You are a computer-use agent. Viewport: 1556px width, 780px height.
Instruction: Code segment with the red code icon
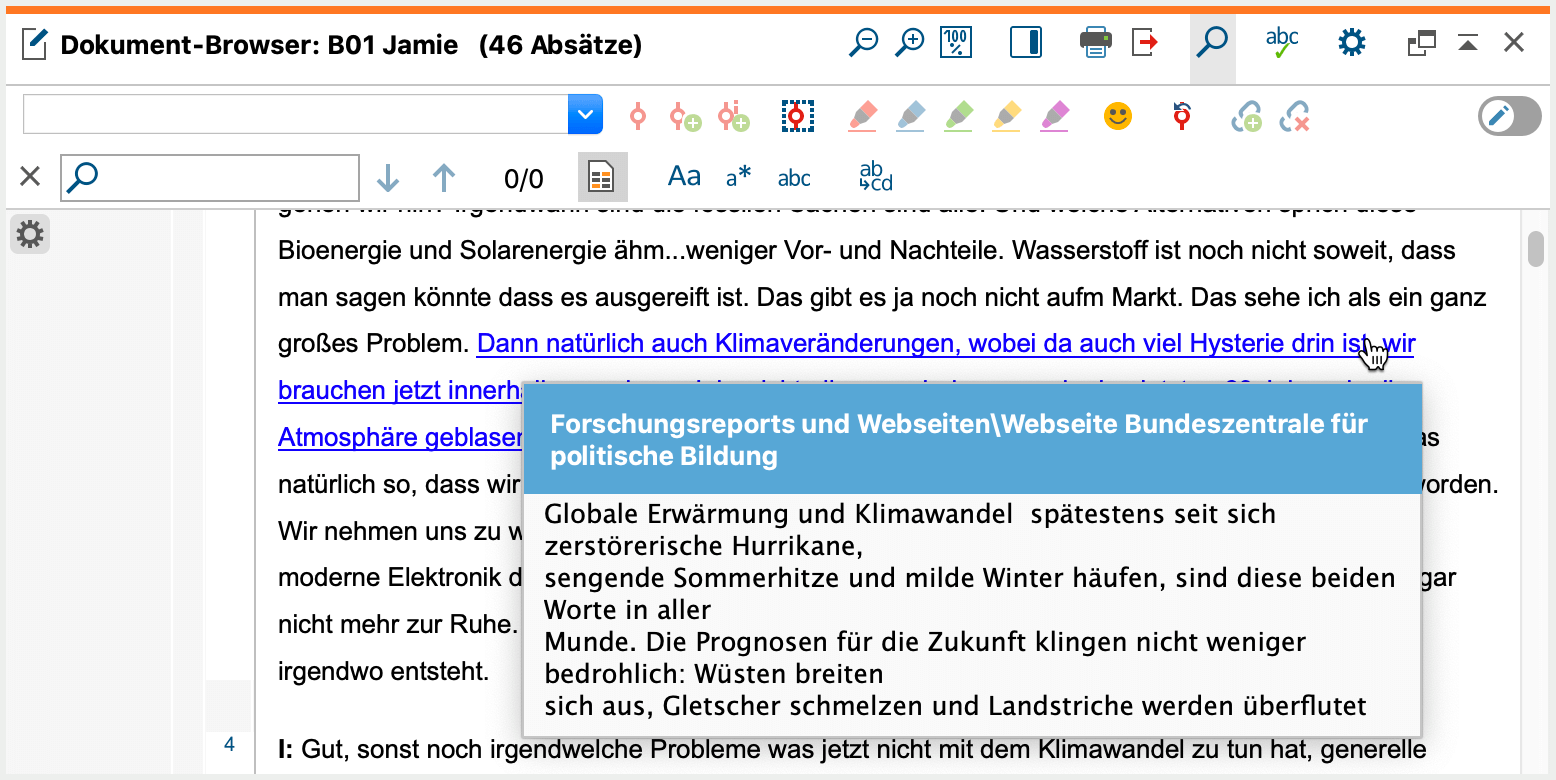[638, 117]
